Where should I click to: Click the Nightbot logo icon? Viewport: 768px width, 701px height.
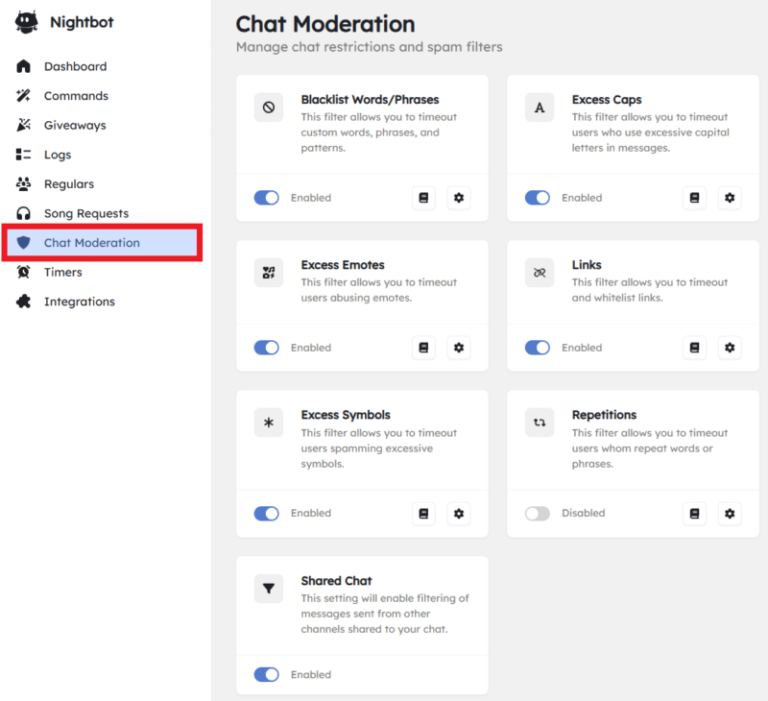click(27, 22)
